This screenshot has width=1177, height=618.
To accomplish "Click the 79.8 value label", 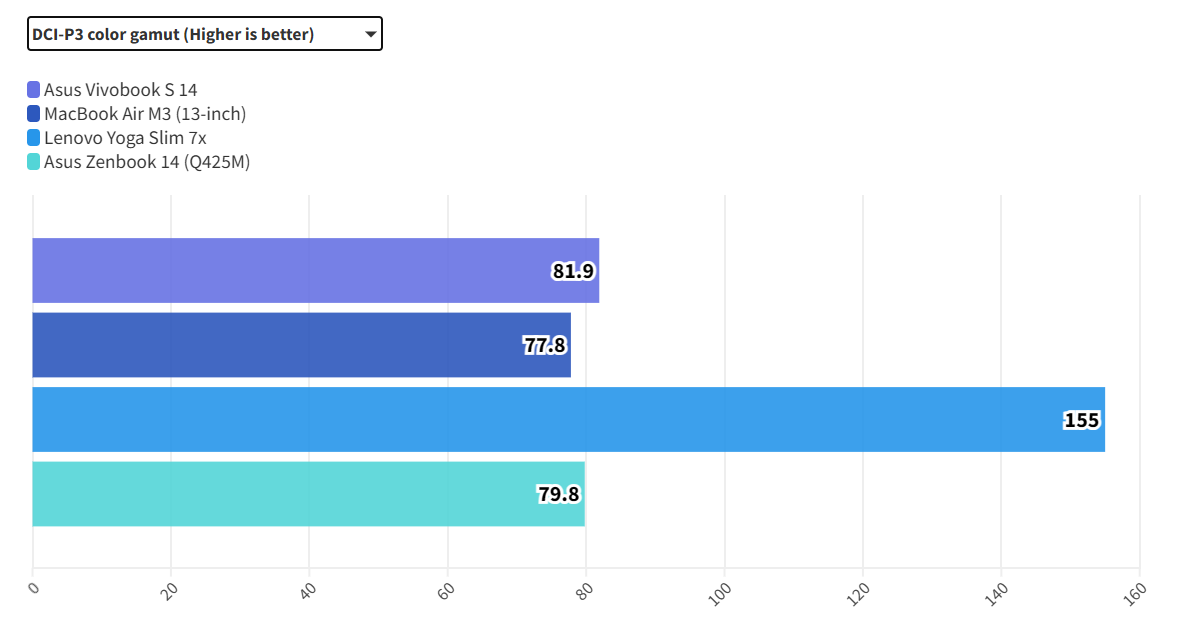I will (x=559, y=494).
